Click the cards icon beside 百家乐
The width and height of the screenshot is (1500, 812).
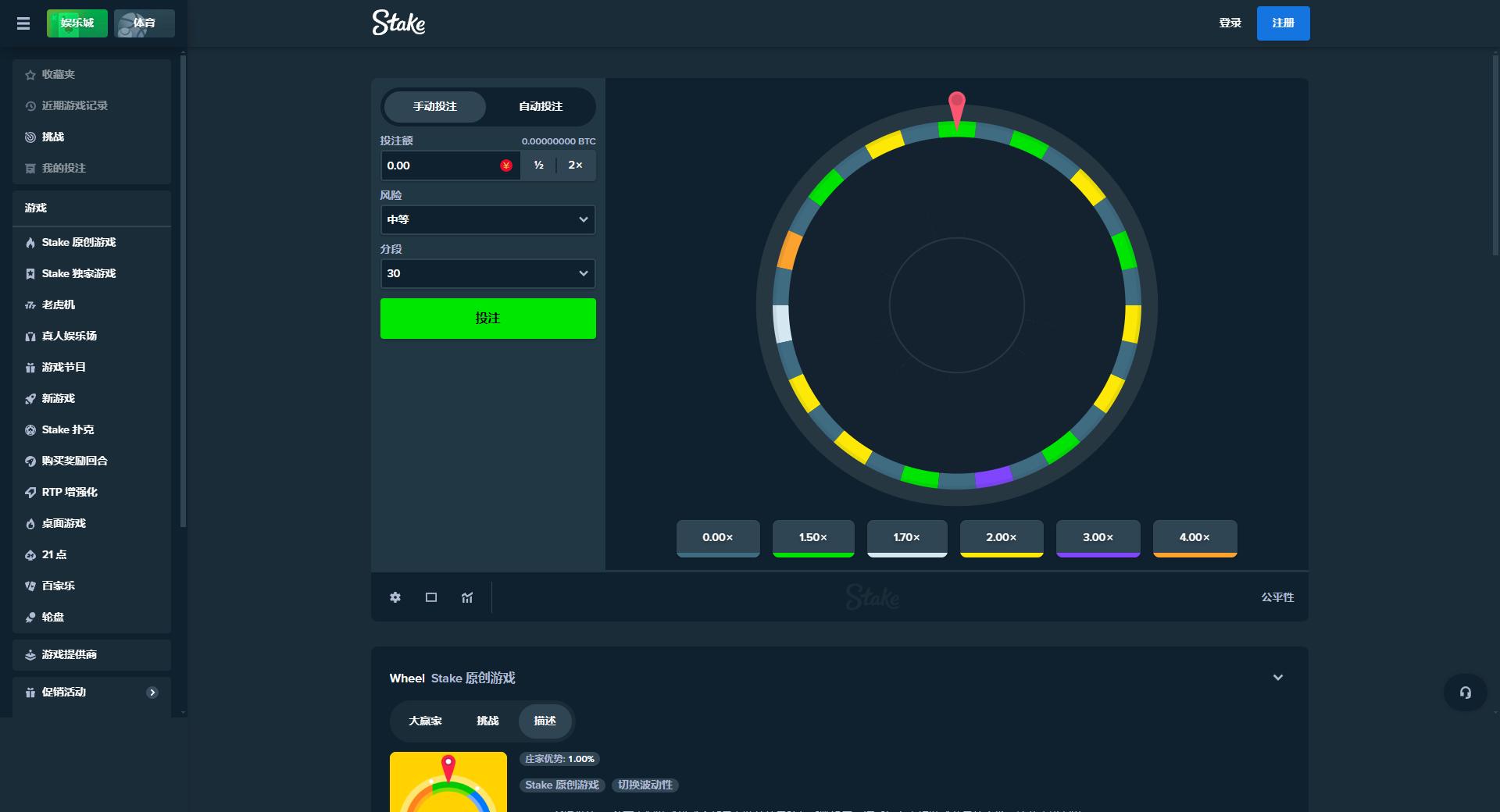(30, 586)
